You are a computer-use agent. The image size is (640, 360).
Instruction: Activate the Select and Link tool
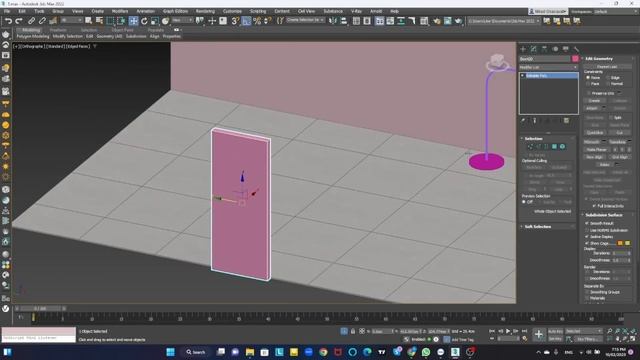pos(31,21)
